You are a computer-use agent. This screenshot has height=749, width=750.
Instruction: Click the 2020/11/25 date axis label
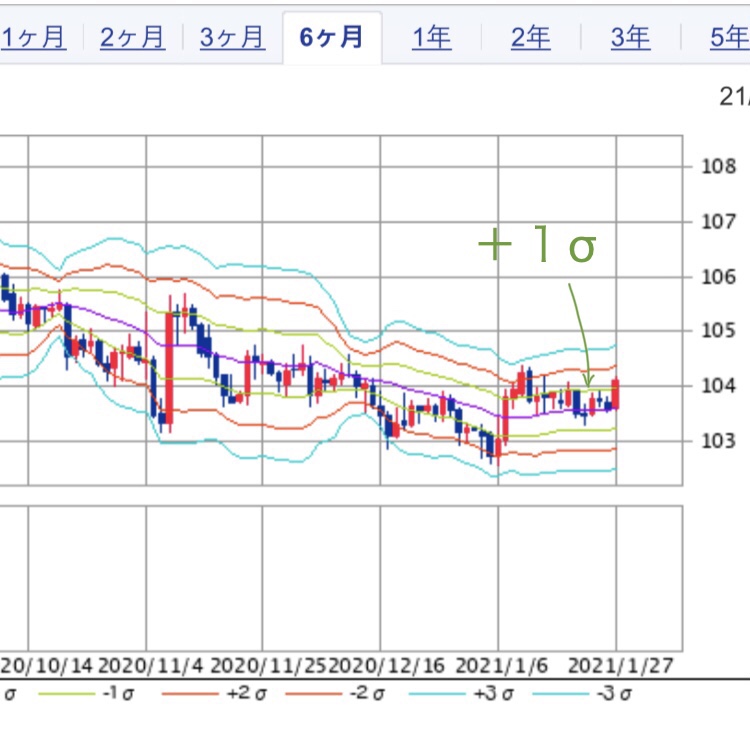[269, 666]
